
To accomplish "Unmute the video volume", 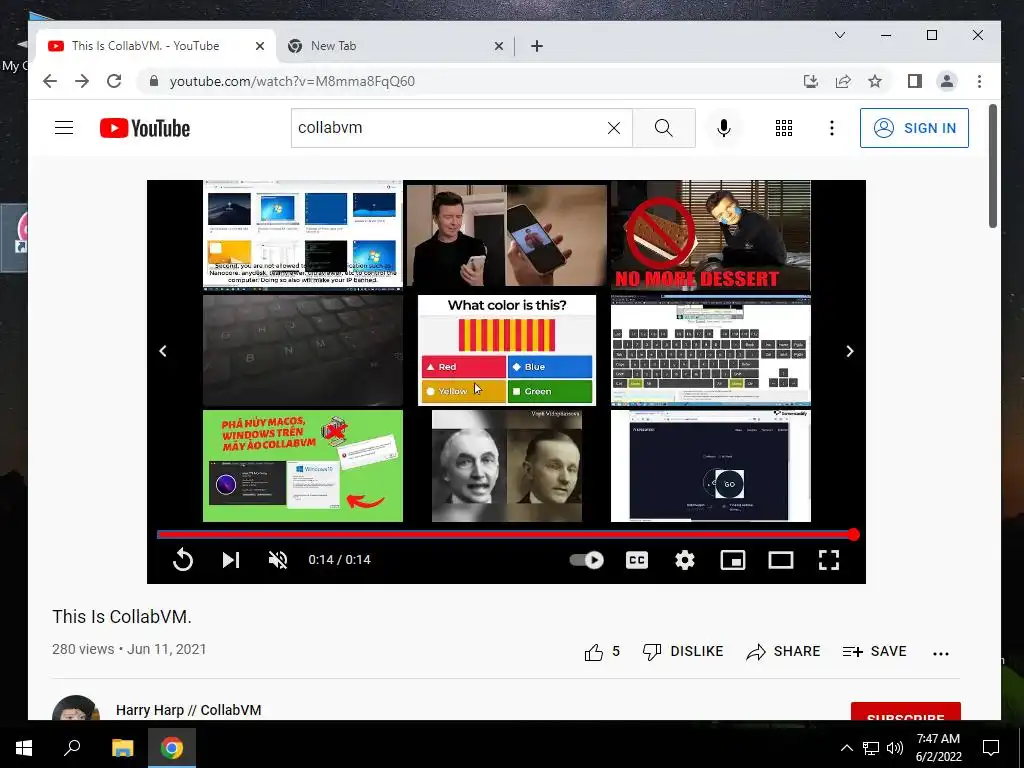I will 278,560.
